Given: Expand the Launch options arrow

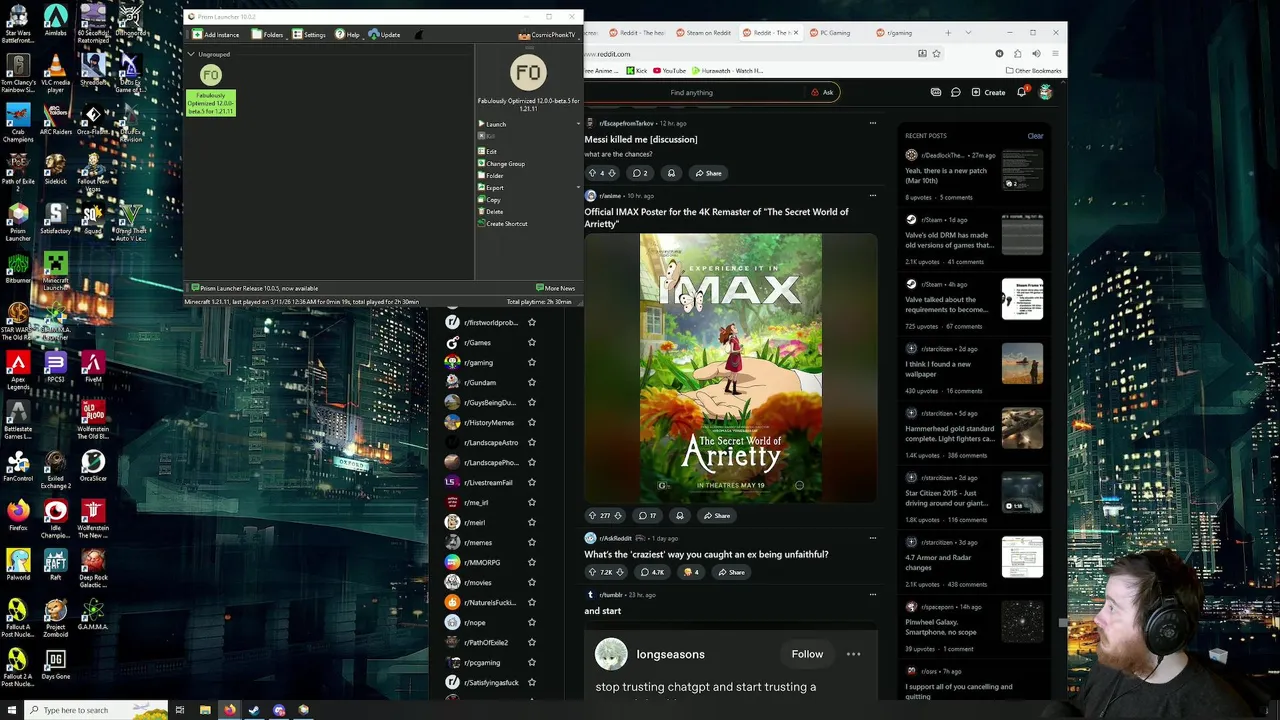Looking at the screenshot, I should [578, 124].
